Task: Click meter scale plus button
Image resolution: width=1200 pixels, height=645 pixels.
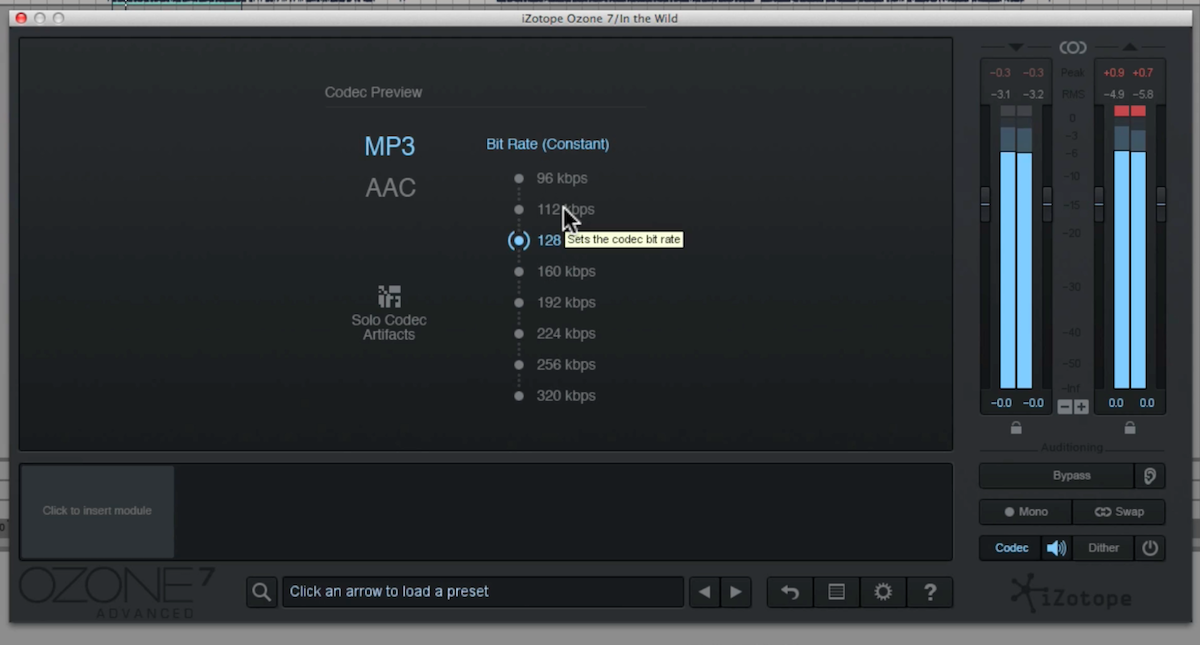Action: point(1081,407)
